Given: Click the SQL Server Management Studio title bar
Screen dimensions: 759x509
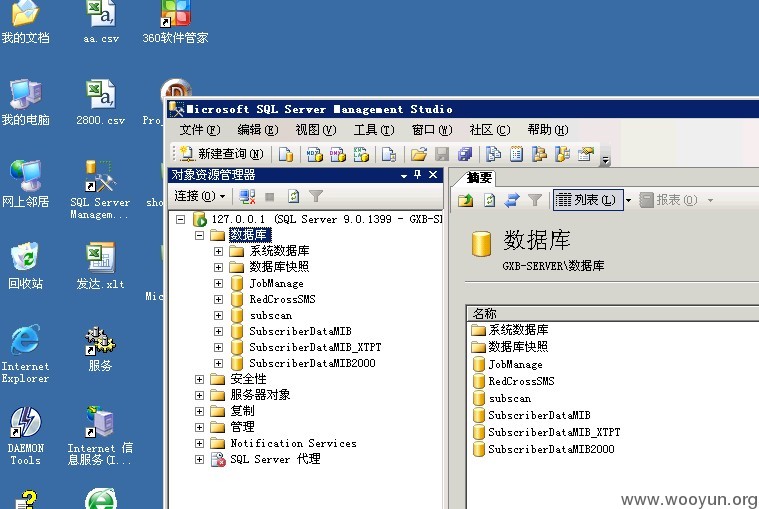Looking at the screenshot, I should coord(463,109).
